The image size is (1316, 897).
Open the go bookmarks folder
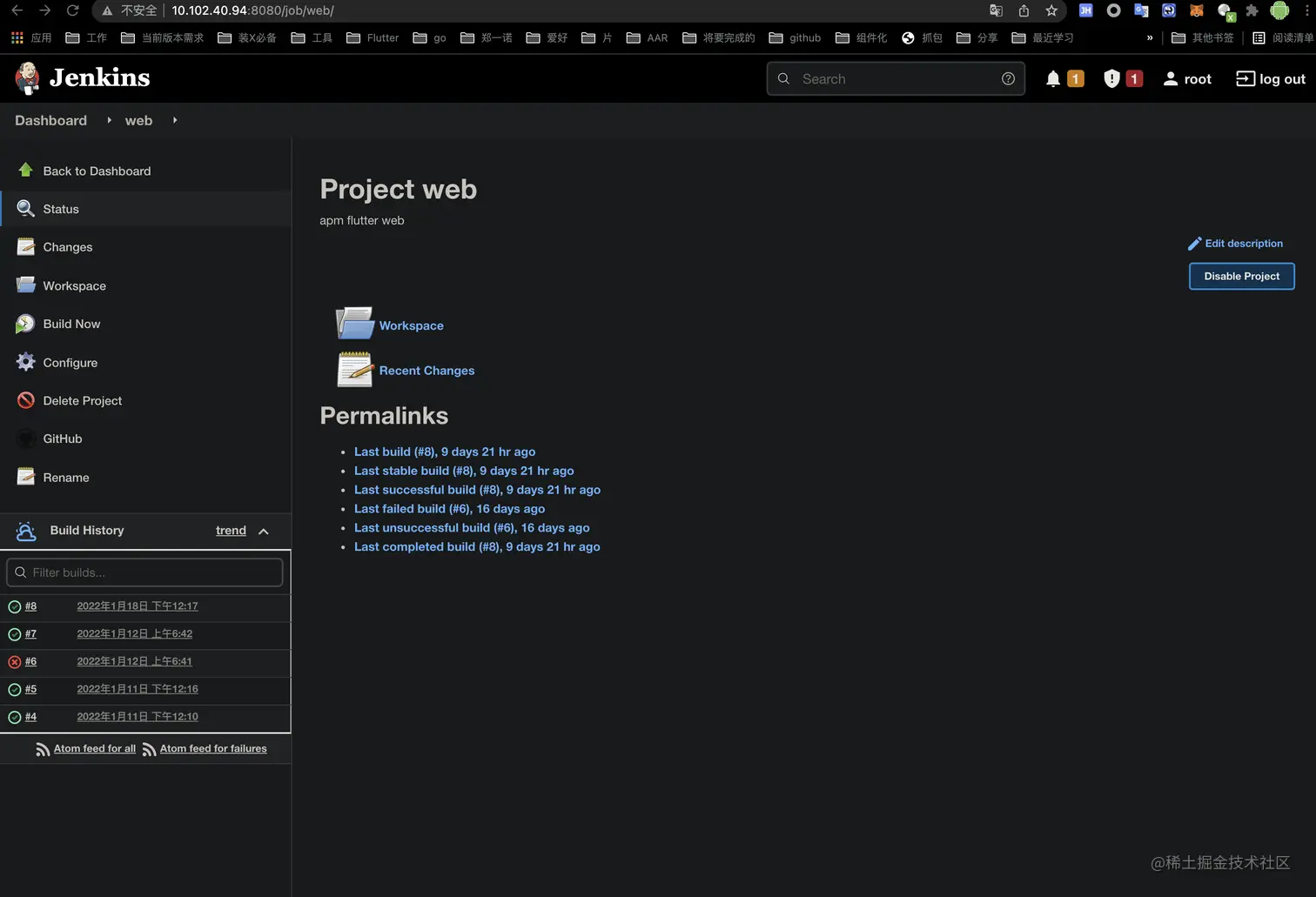[429, 37]
